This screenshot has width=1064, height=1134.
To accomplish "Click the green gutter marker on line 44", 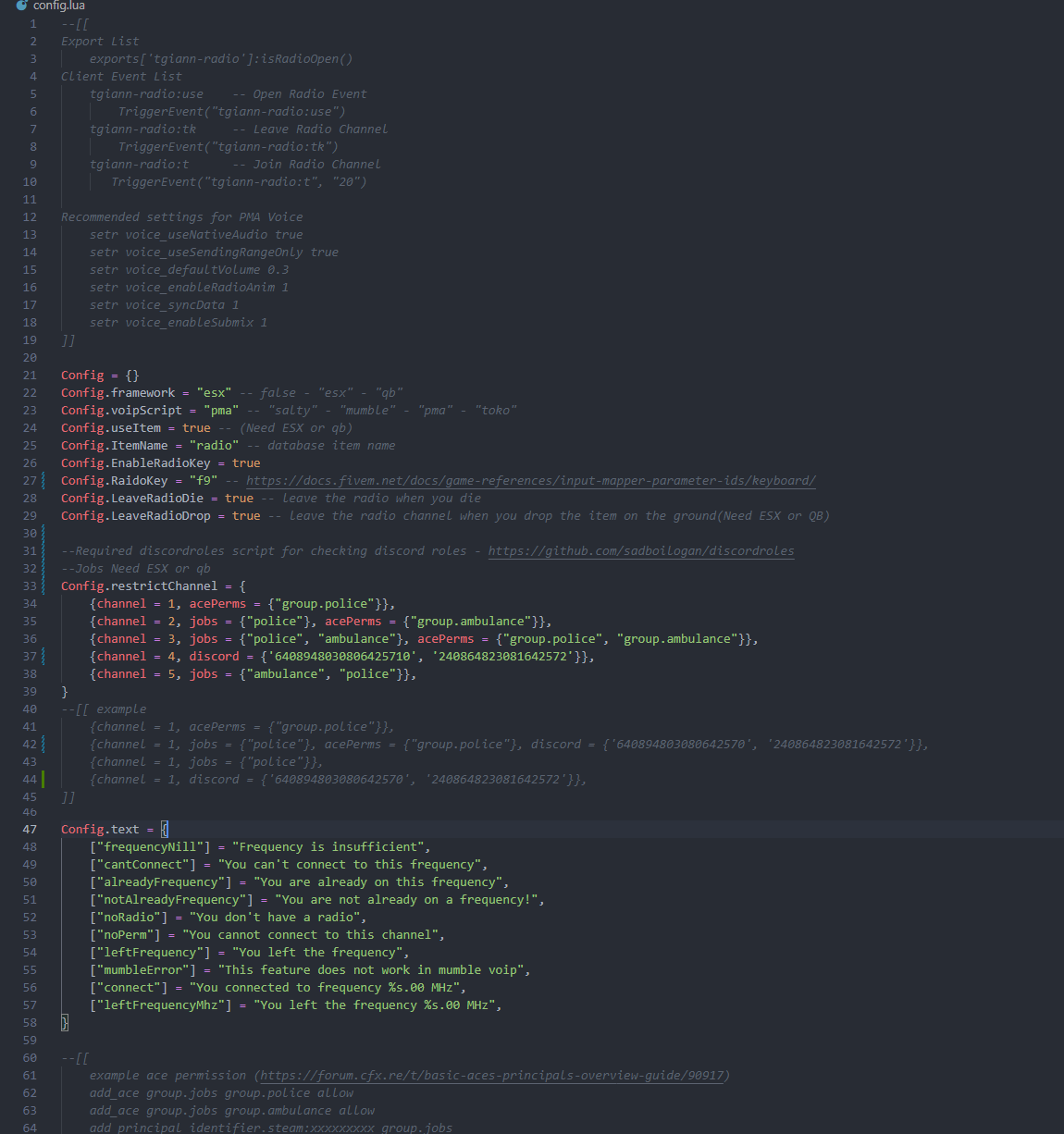I will 43,780.
